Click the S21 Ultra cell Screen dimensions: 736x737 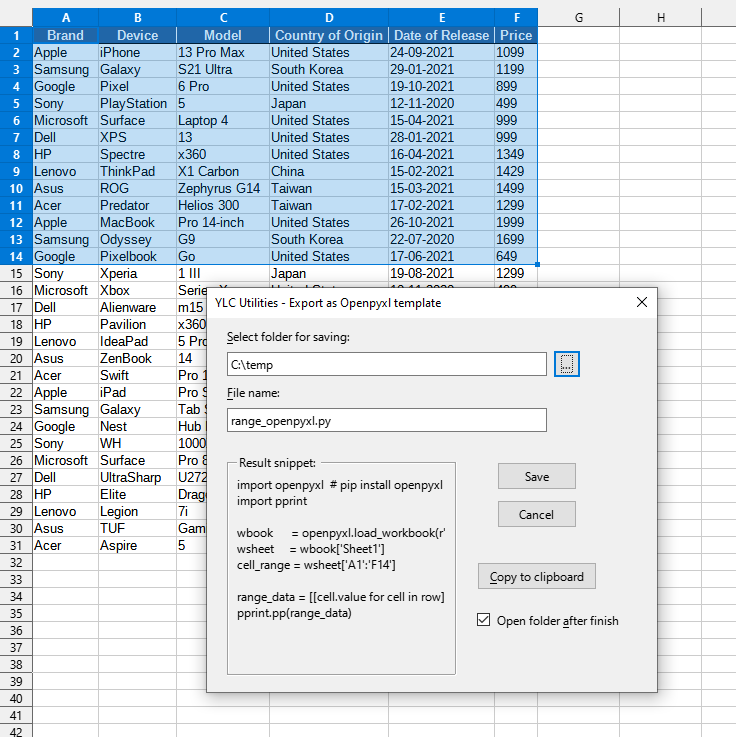pos(223,69)
